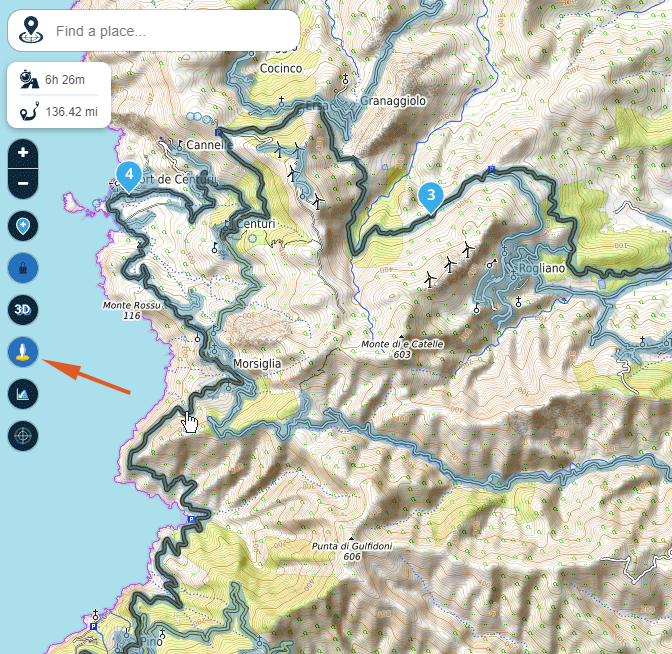
Task: Click the stopwatch duration icon
Action: pos(28,80)
